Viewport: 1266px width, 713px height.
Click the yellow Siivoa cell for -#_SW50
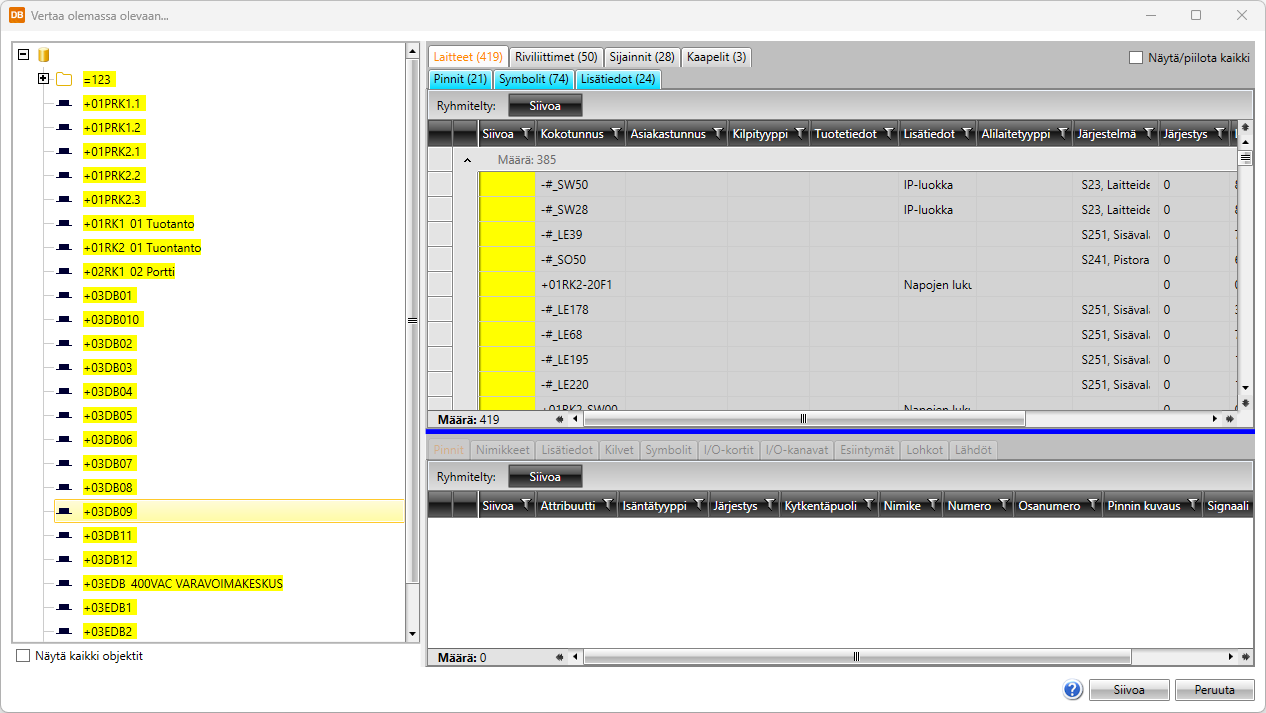pyautogui.click(x=507, y=185)
